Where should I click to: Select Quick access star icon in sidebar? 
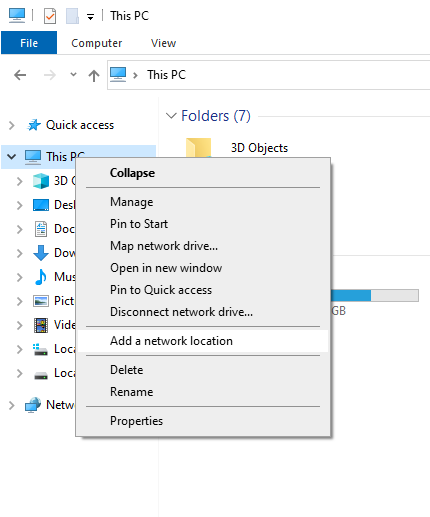pos(34,125)
